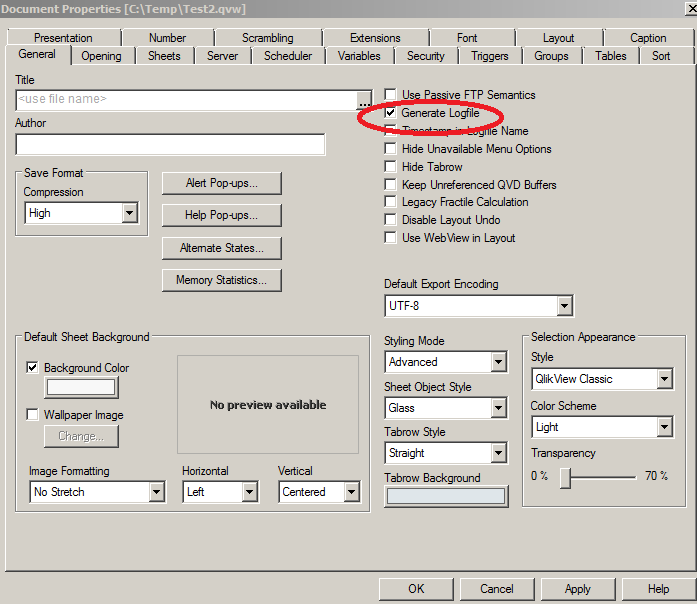Switch to the Sort tab

(x=661, y=56)
